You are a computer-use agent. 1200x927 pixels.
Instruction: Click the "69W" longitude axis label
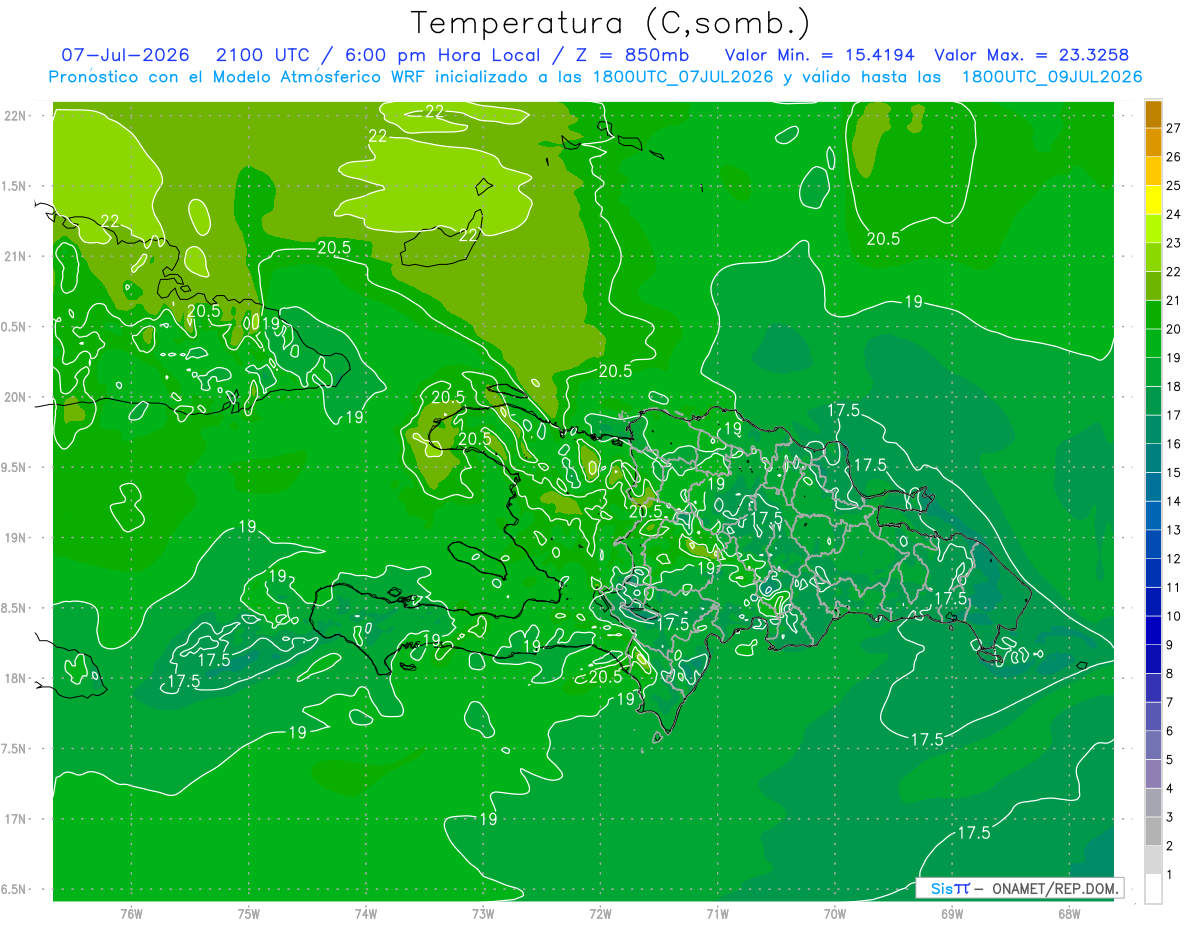(x=951, y=913)
